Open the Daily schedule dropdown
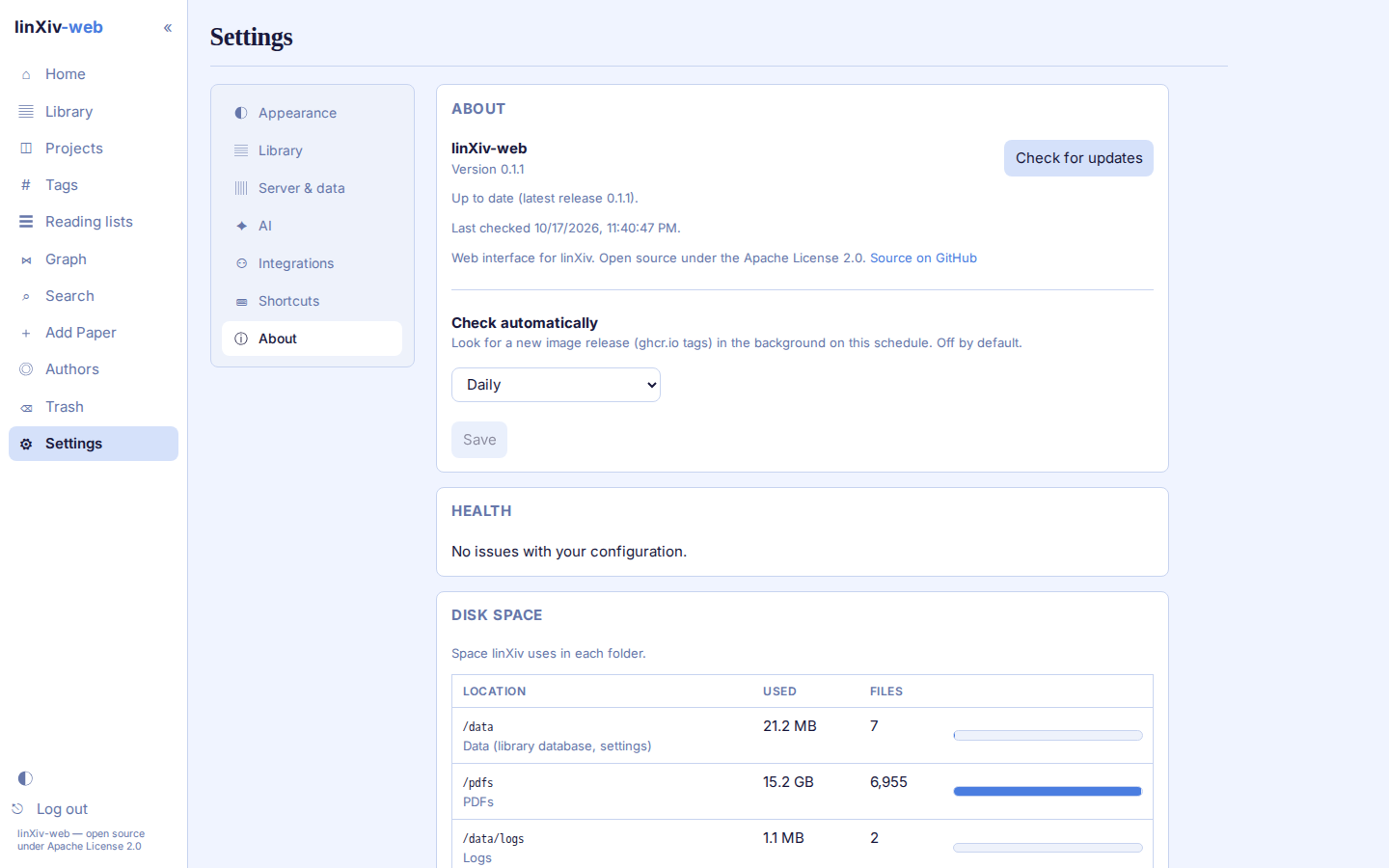1389x868 pixels. point(556,385)
